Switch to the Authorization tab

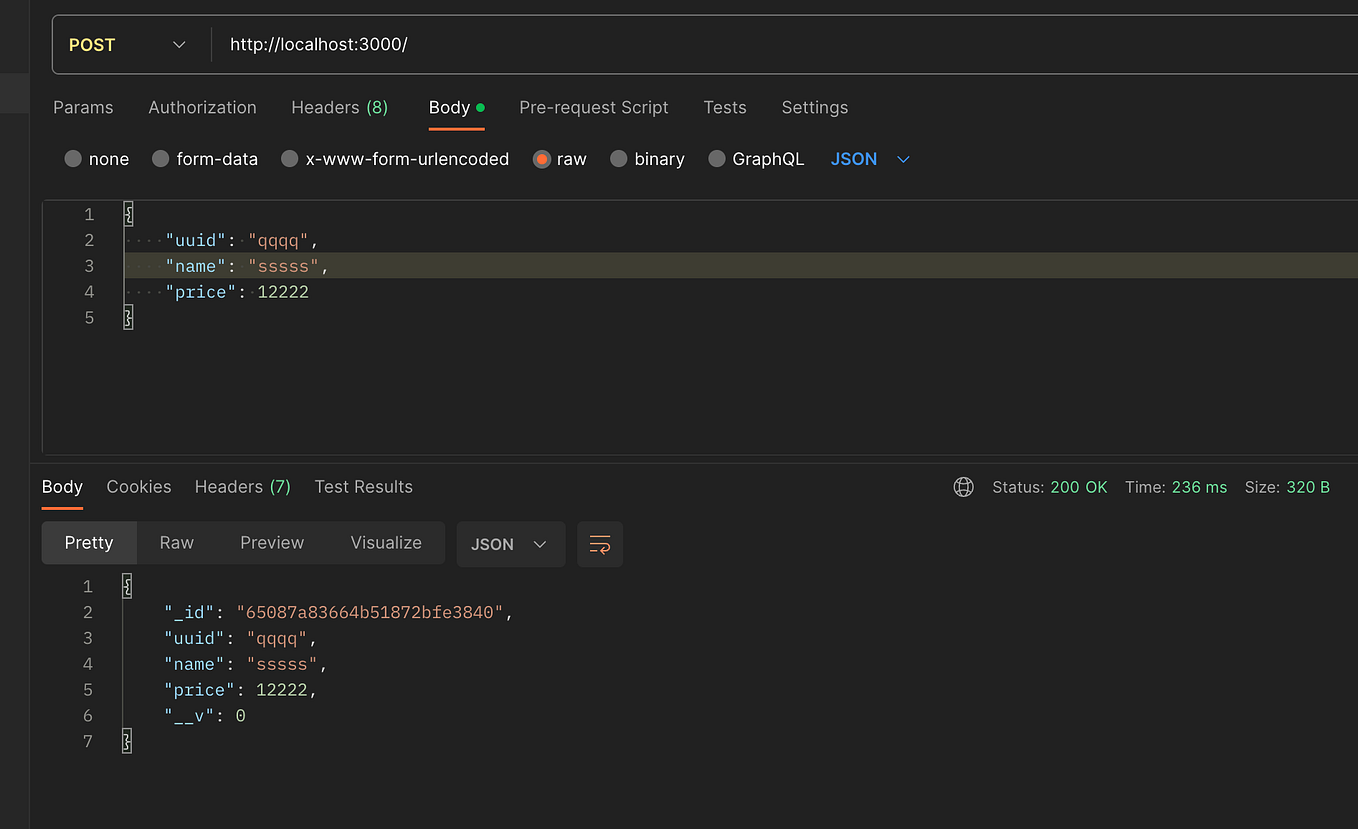[x=202, y=107]
